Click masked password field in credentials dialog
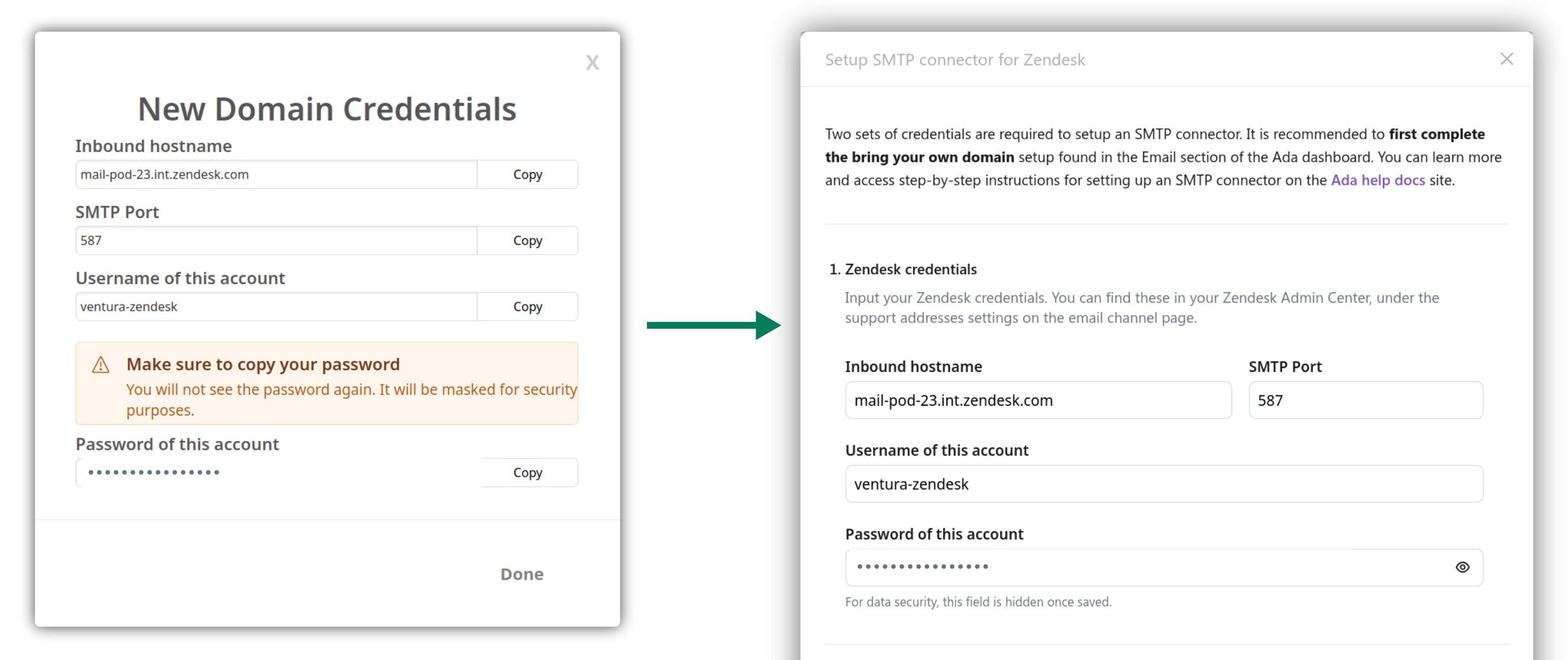 click(278, 473)
